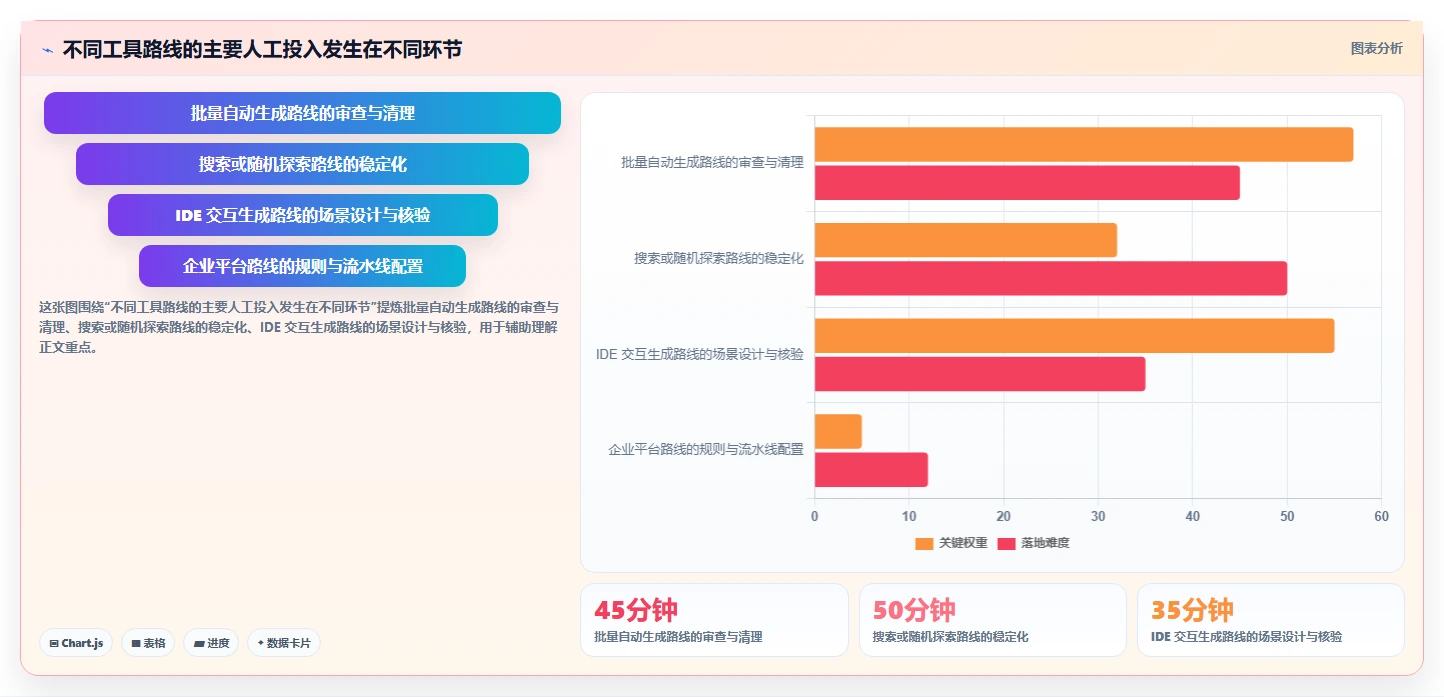Click orange bar for 搜索或随机探索路线的稳定化
Image resolution: width=1444 pixels, height=697 pixels.
pos(966,240)
